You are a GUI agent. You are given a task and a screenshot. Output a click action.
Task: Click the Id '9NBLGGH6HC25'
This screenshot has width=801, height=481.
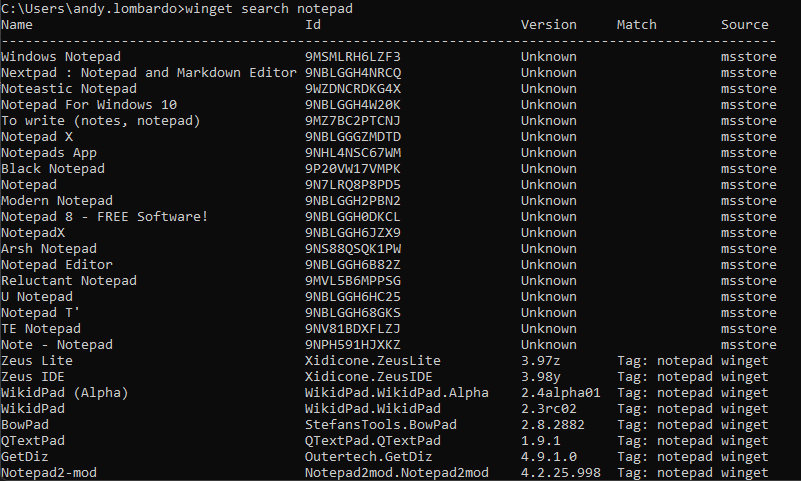click(x=352, y=297)
